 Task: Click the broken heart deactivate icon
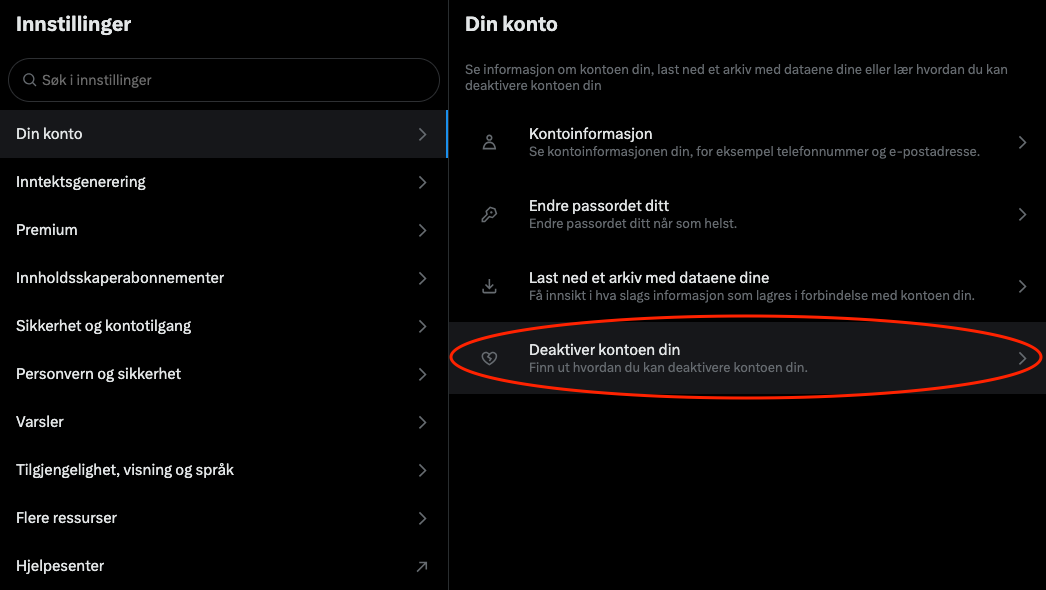(489, 358)
